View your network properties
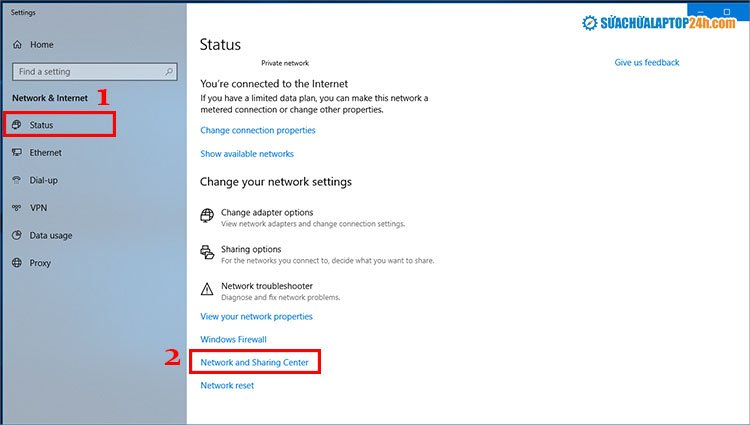The image size is (750, 425). click(x=256, y=317)
